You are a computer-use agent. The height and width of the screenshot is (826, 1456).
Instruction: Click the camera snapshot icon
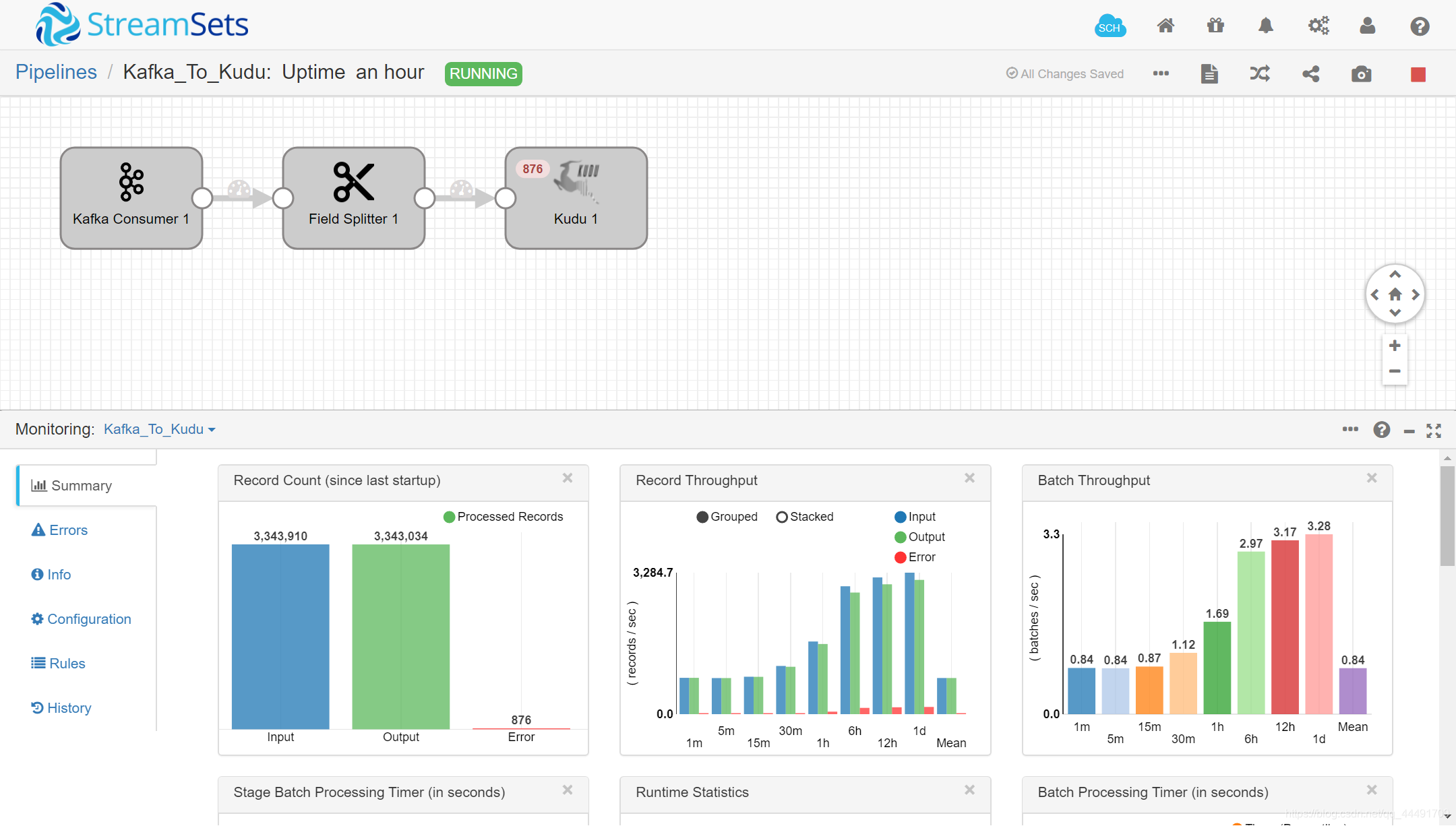click(x=1361, y=73)
